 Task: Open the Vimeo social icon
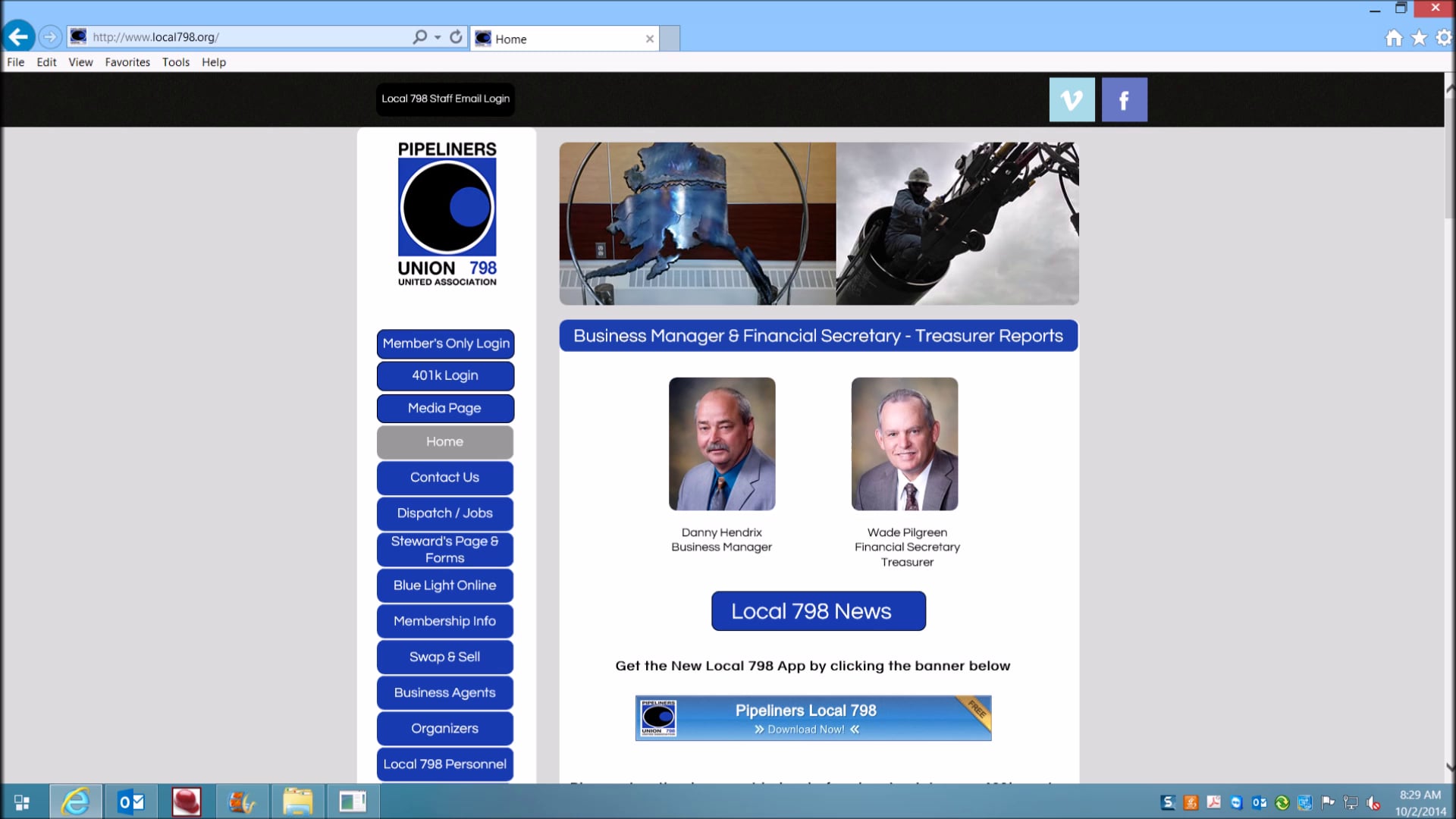[1072, 99]
